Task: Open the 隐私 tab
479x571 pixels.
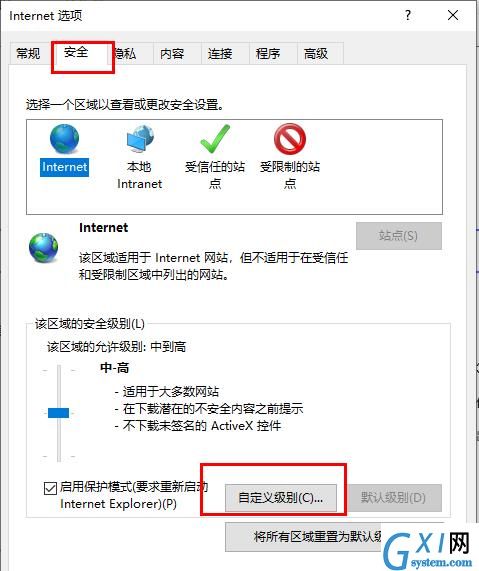Action: [x=125, y=54]
